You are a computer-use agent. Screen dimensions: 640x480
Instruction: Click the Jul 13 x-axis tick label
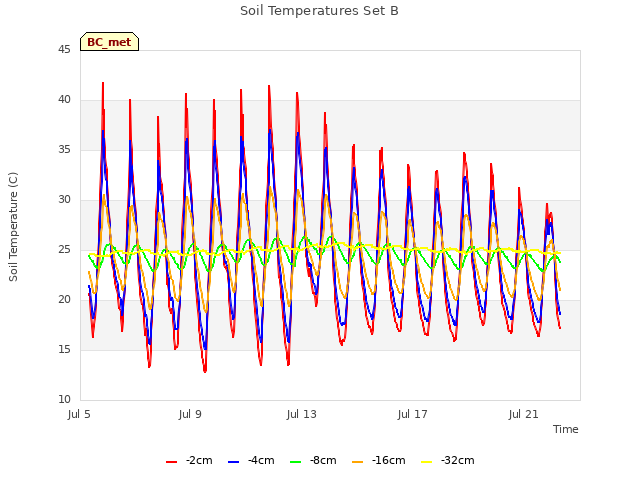[302, 415]
